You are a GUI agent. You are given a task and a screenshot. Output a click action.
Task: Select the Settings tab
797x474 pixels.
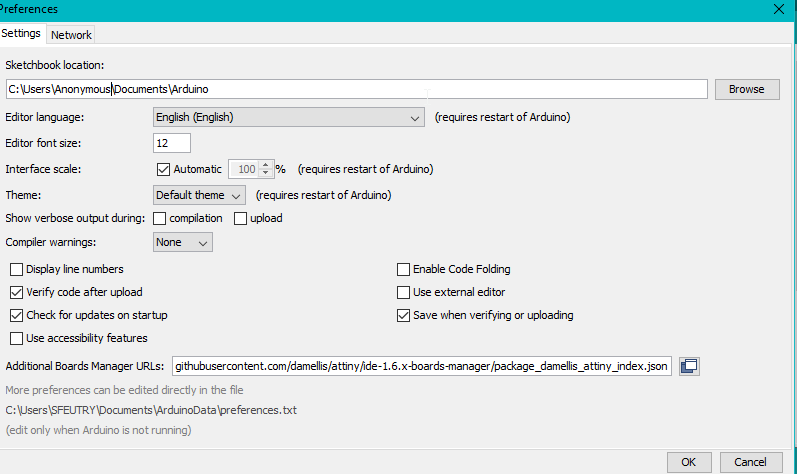coord(21,33)
